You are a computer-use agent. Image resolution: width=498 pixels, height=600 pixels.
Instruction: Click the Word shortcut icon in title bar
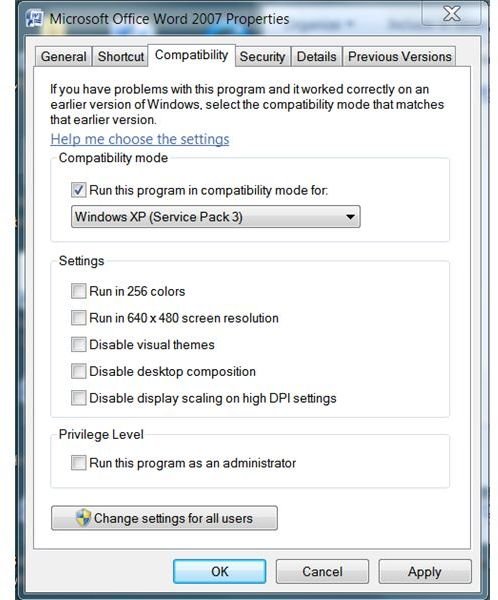[x=34, y=19]
